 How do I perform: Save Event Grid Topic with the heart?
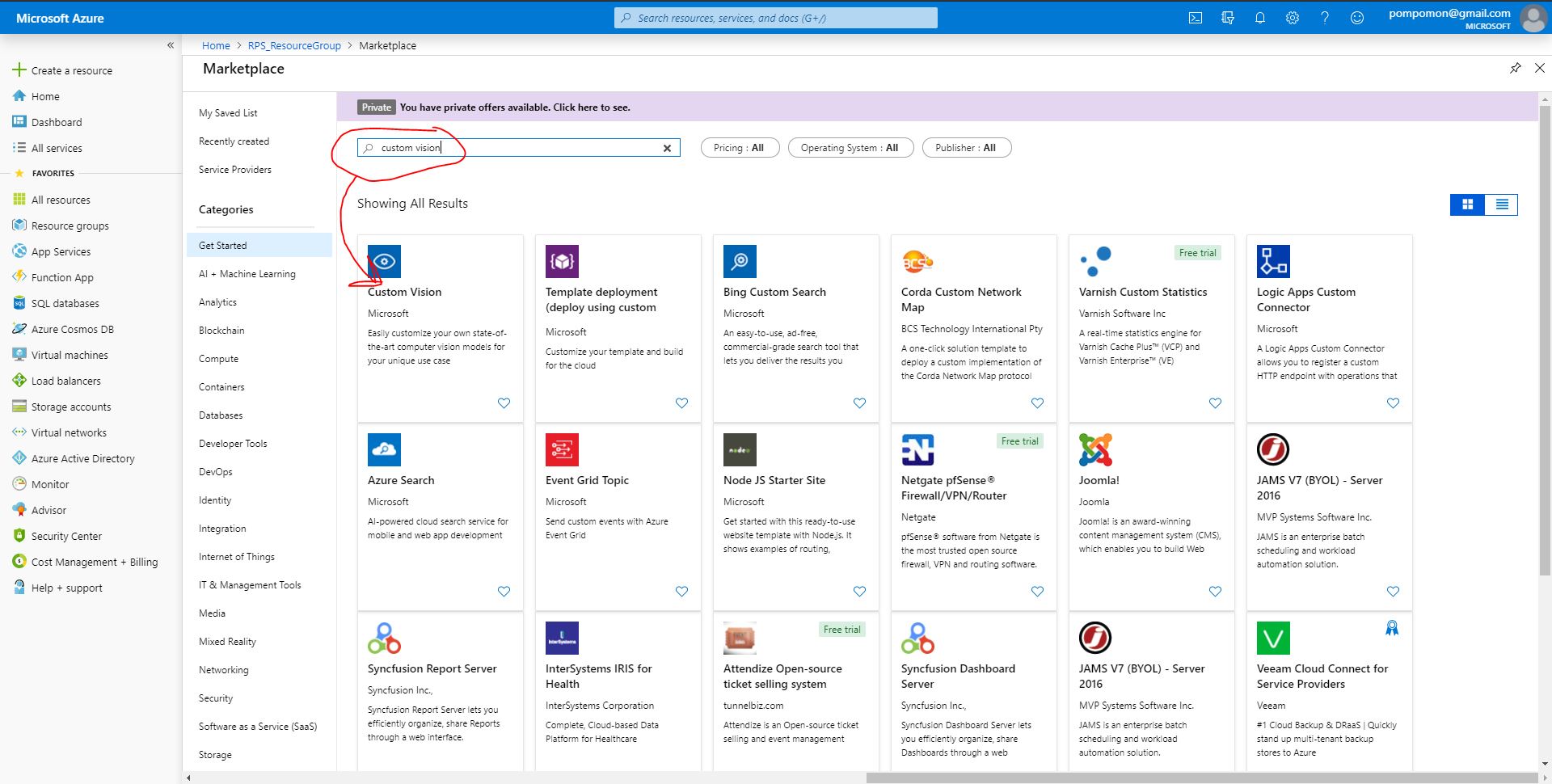tap(681, 591)
